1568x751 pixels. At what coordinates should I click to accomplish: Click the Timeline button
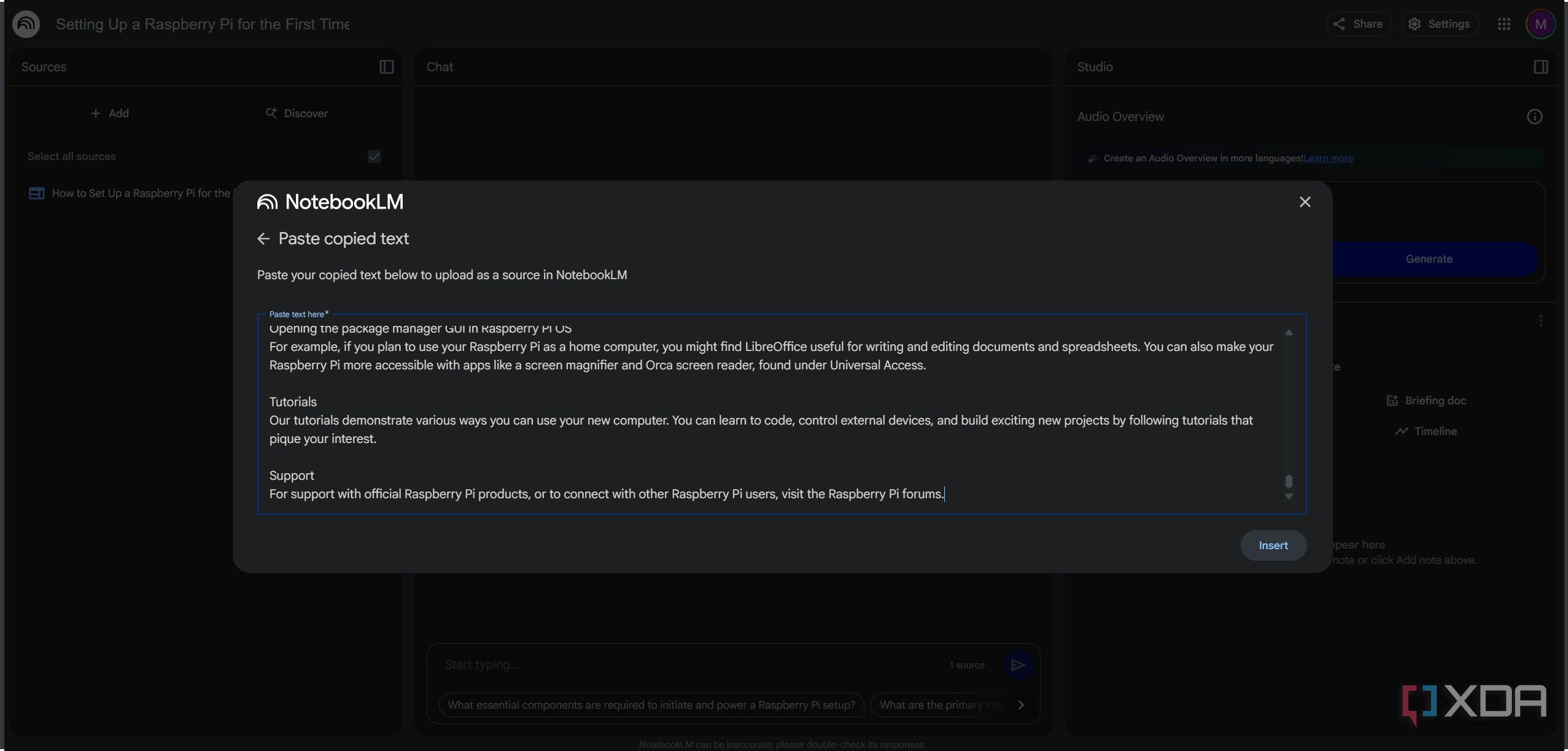point(1426,431)
